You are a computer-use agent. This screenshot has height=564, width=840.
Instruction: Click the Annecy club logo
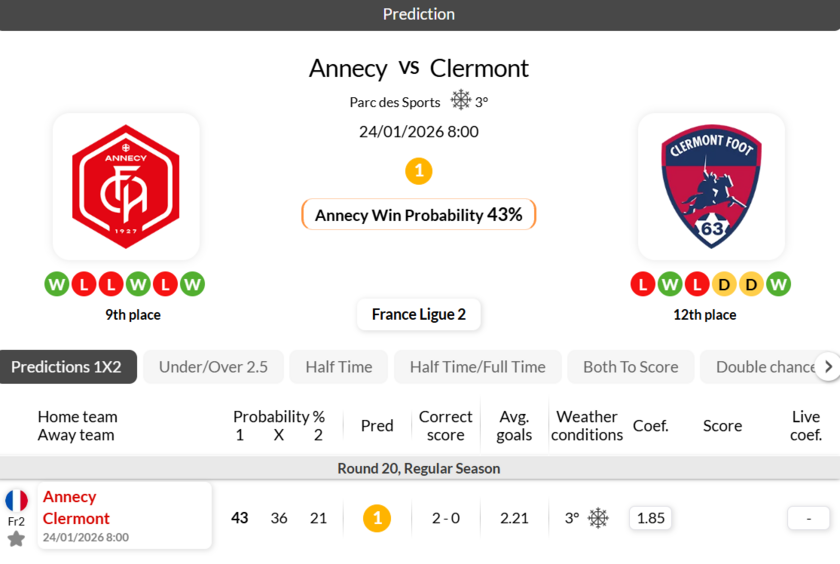(126, 187)
